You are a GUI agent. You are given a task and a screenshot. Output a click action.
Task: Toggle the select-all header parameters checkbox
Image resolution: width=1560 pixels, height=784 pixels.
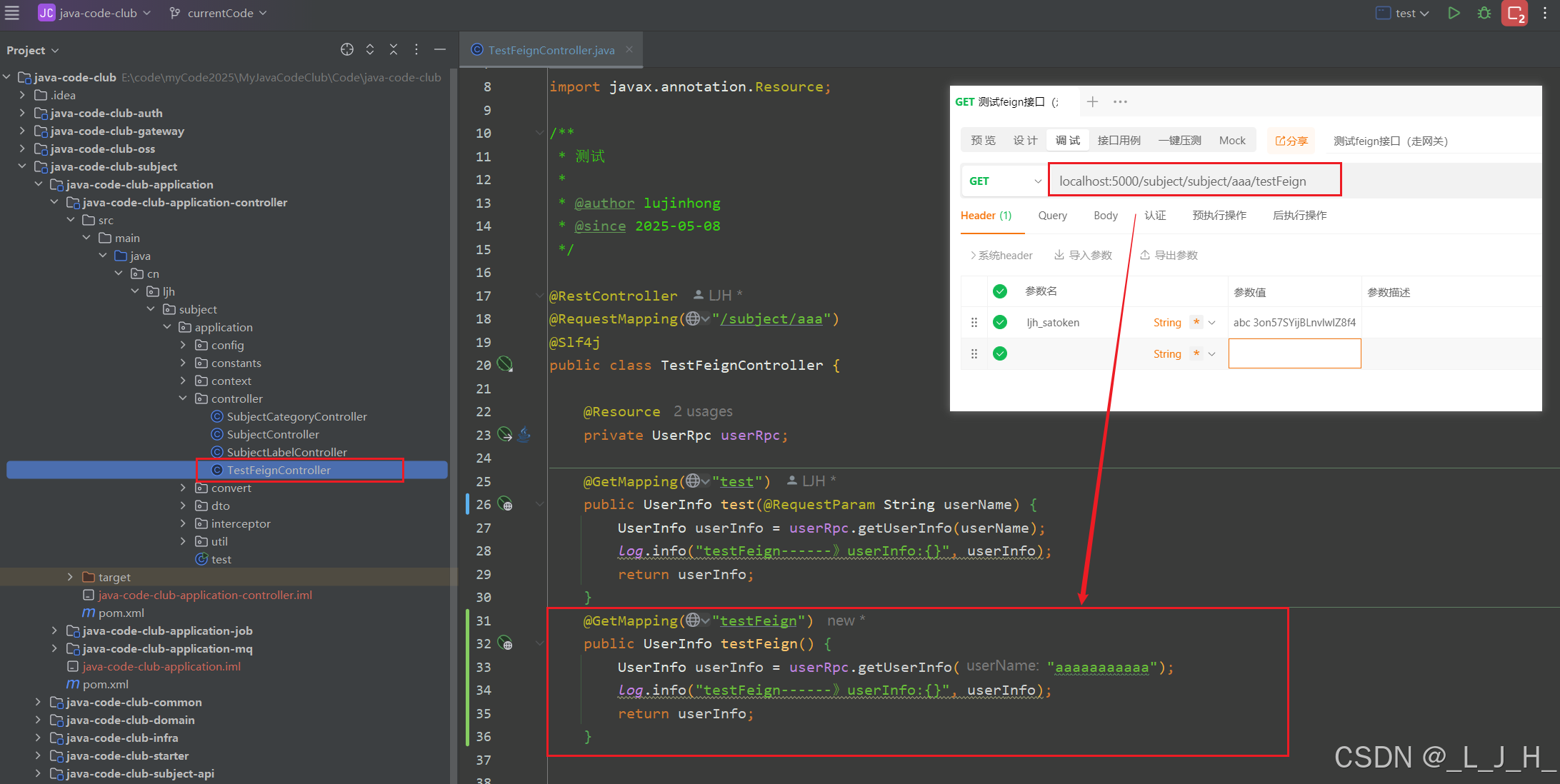[1000, 291]
